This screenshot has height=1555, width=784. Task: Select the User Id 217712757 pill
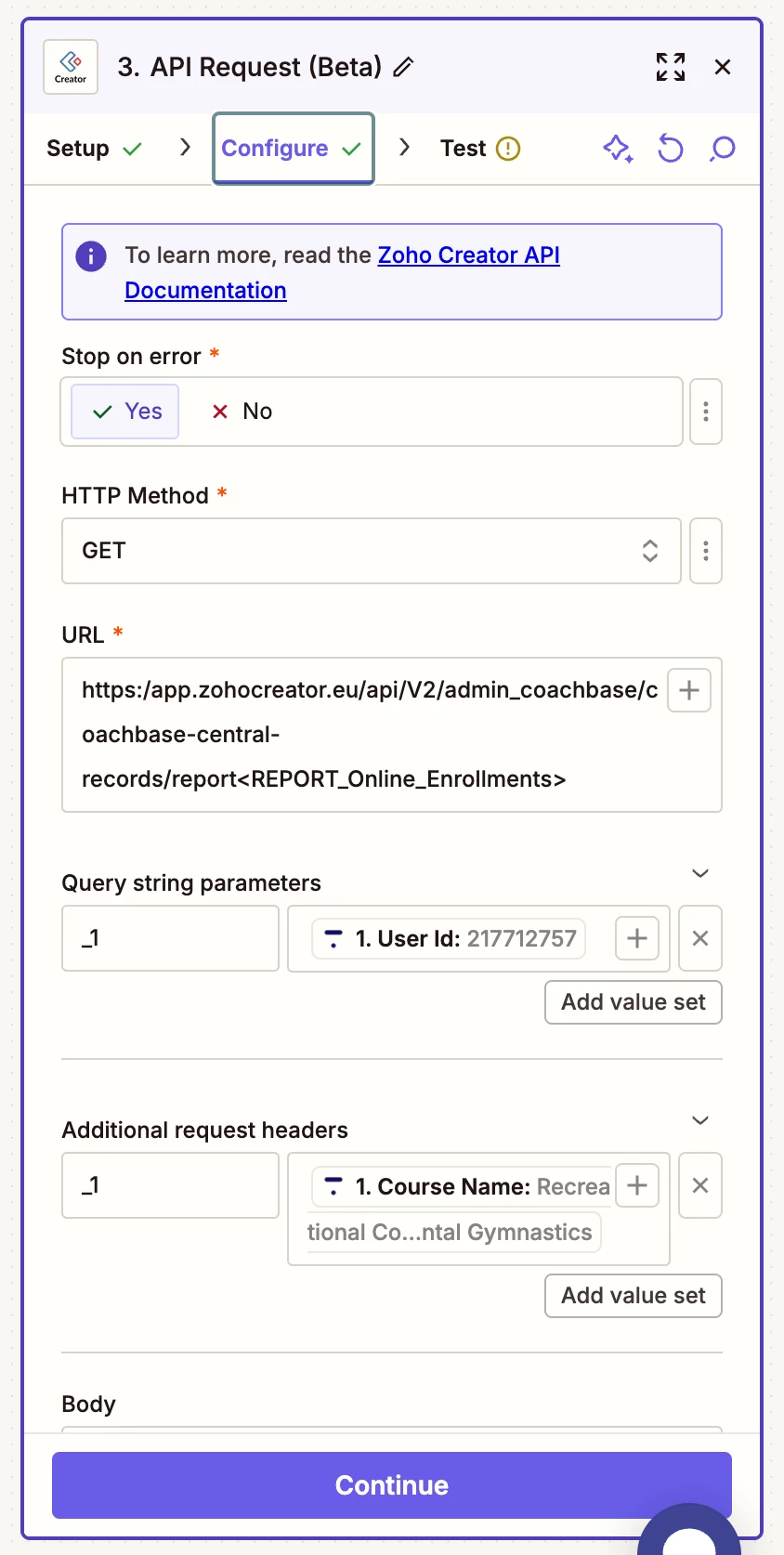click(x=449, y=939)
